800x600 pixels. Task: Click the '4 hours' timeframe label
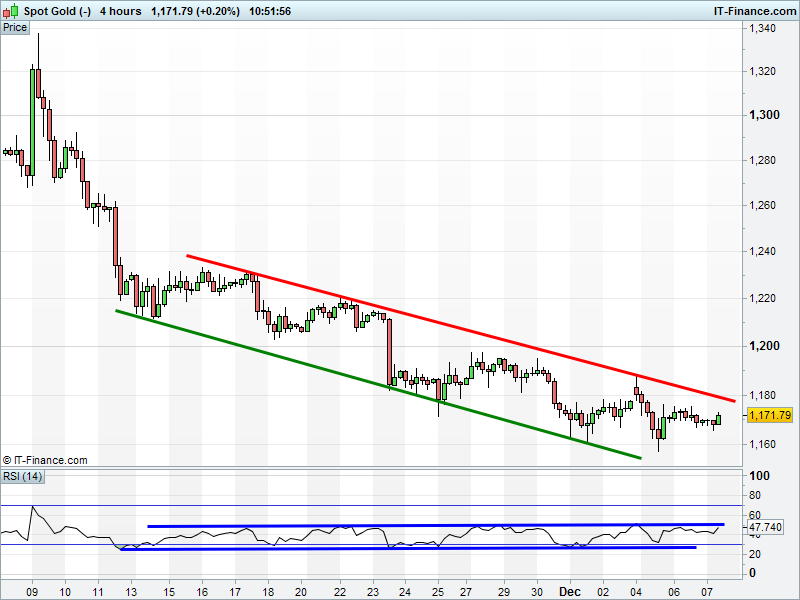coord(120,11)
